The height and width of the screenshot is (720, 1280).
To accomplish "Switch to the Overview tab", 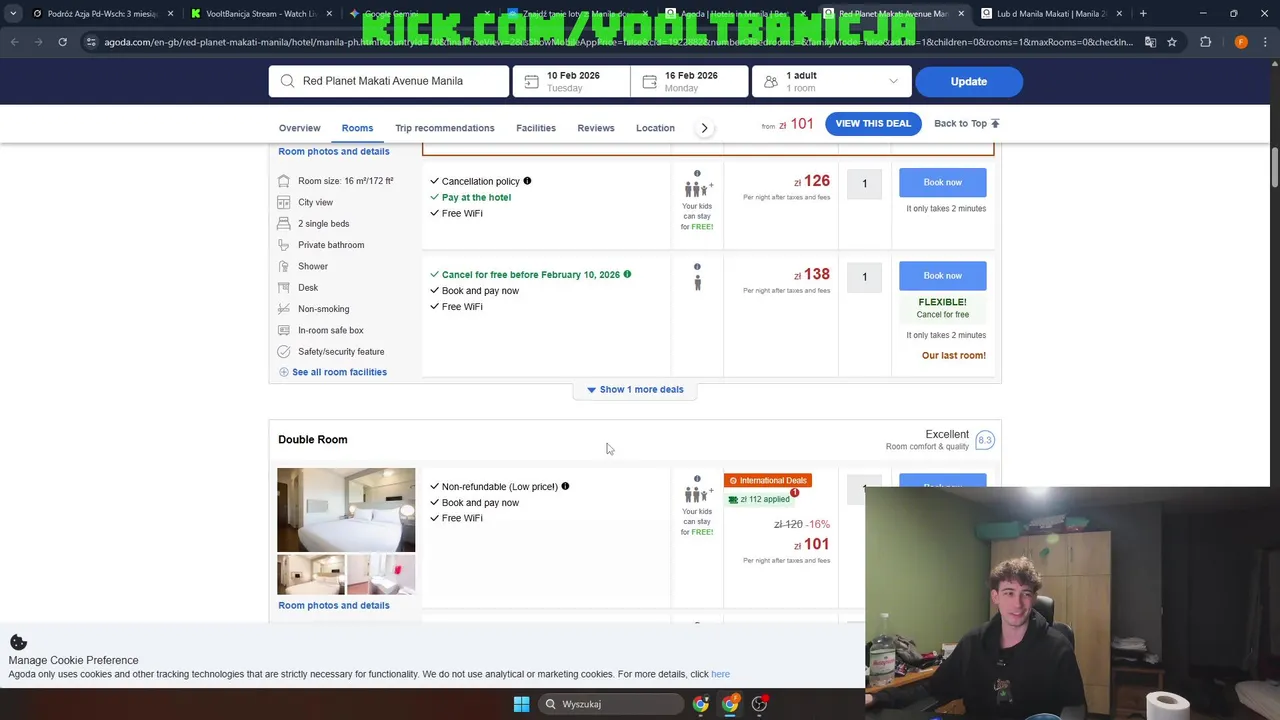I will [300, 128].
